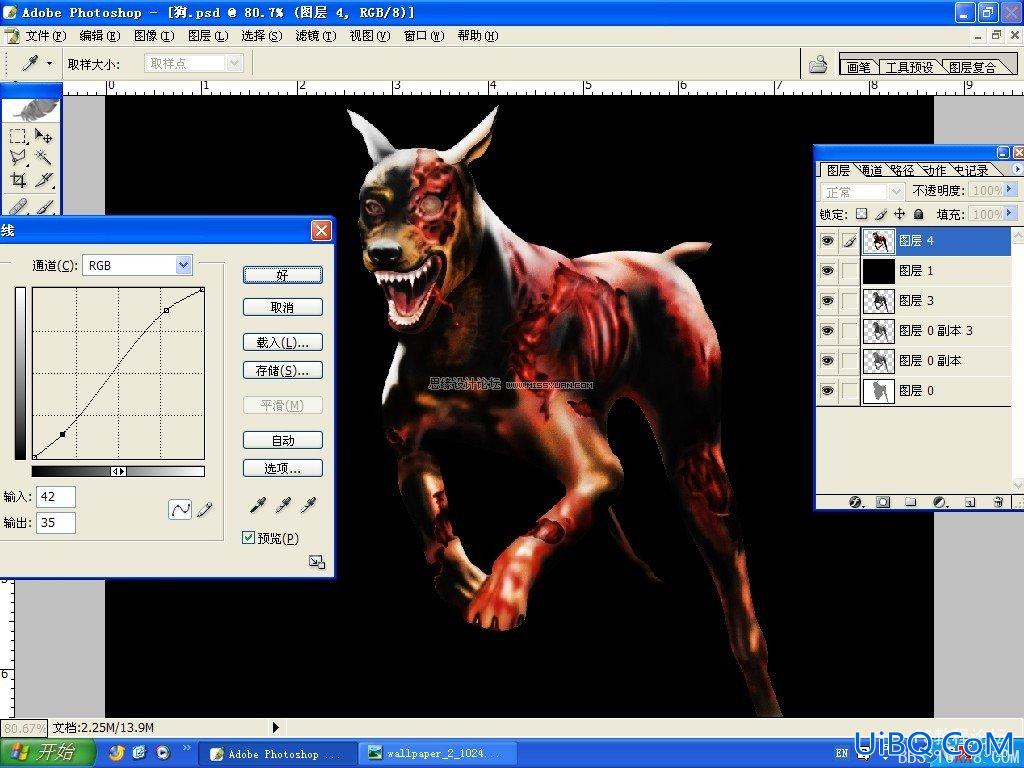
Task: Open the fill (填充) slider arrow
Action: pos(1010,213)
